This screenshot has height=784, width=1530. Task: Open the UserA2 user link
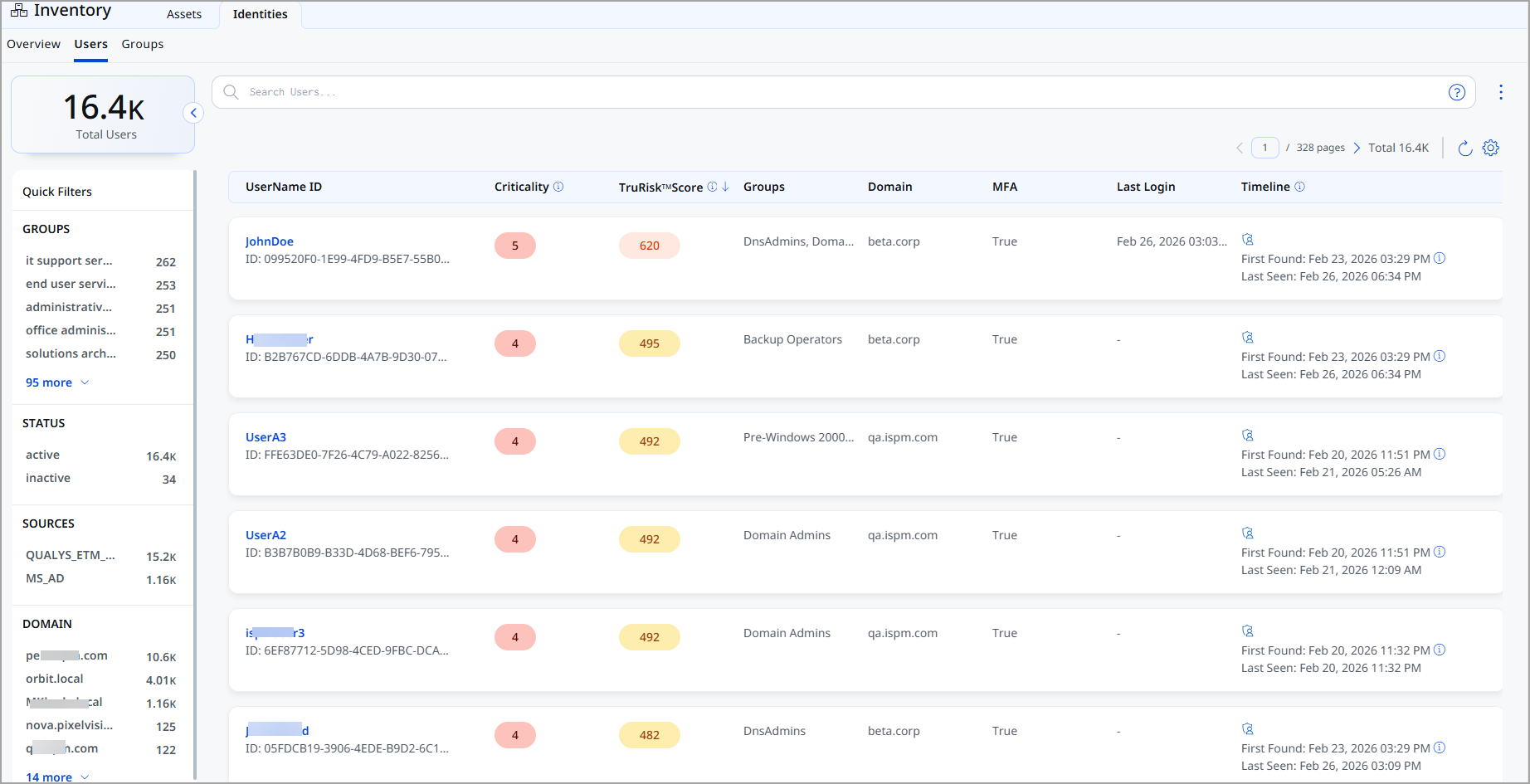(266, 535)
